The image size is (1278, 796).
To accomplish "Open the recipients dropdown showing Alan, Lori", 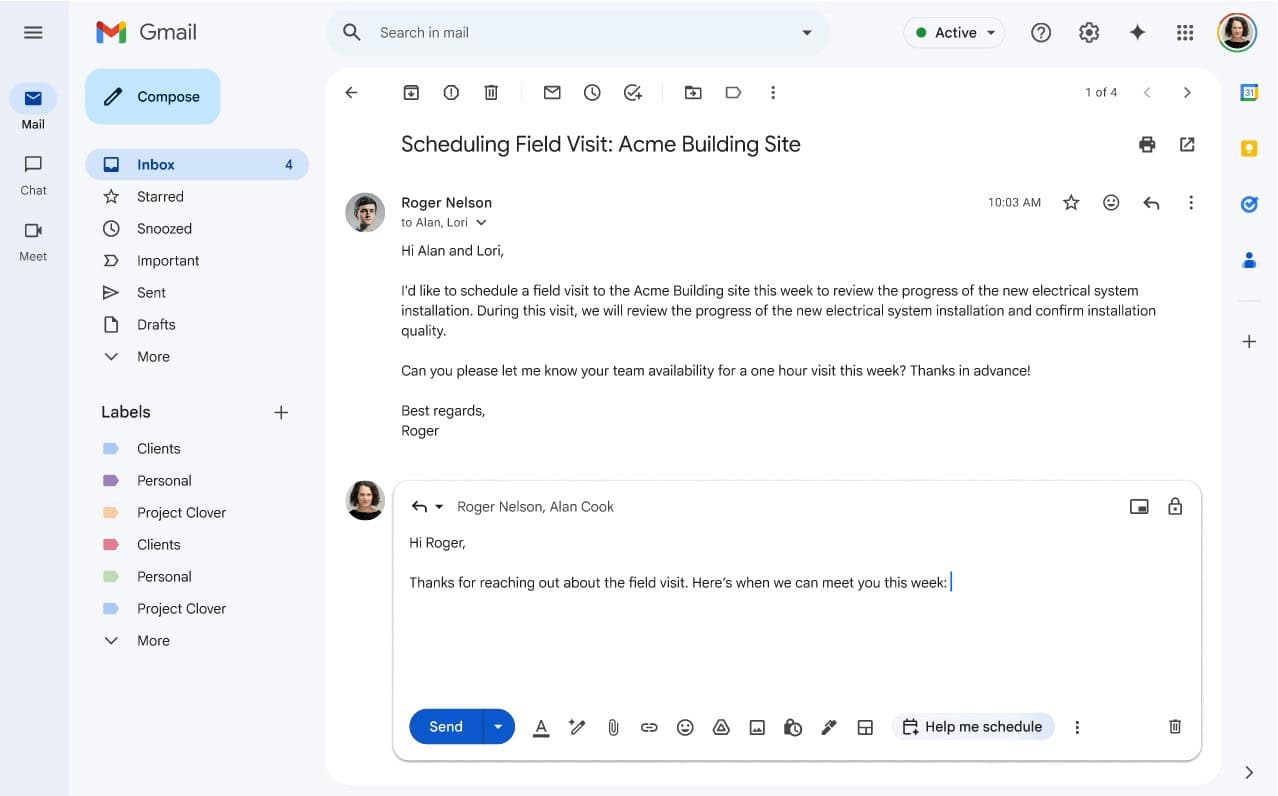I will [x=482, y=222].
